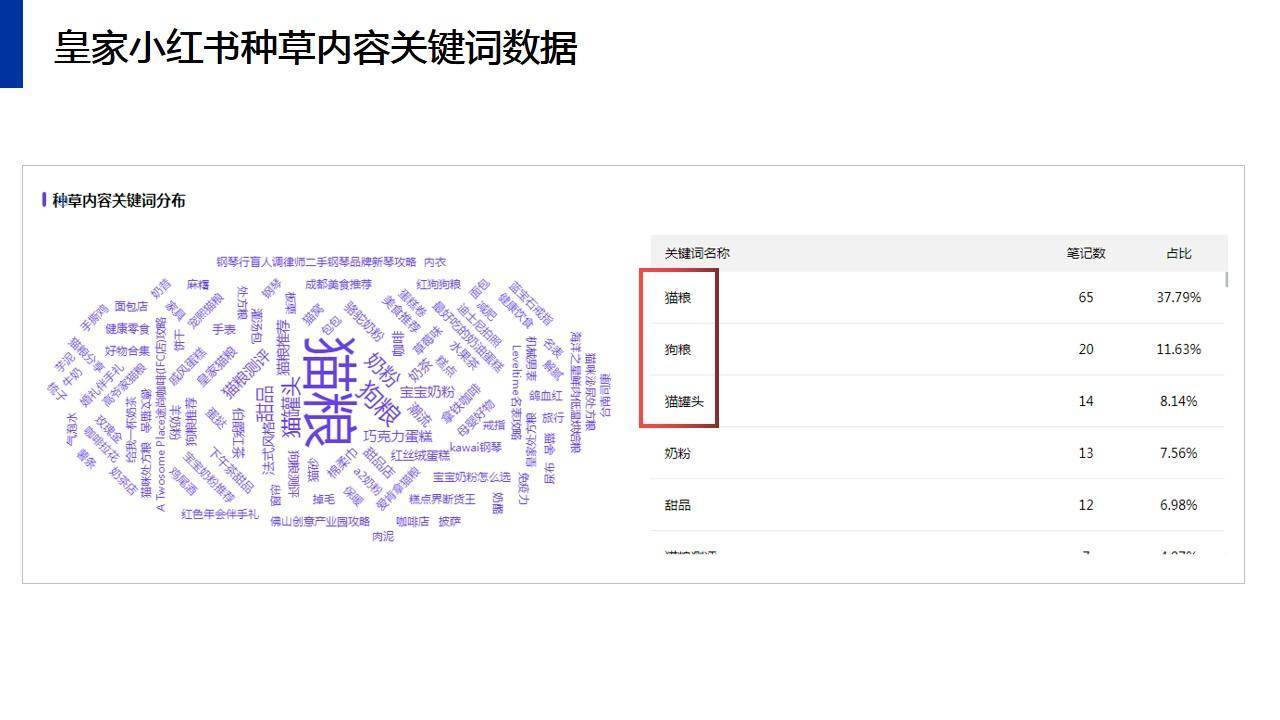Click 红丝绒蛋糕 in the word cloud
Image resolution: width=1280 pixels, height=720 pixels.
[x=420, y=455]
